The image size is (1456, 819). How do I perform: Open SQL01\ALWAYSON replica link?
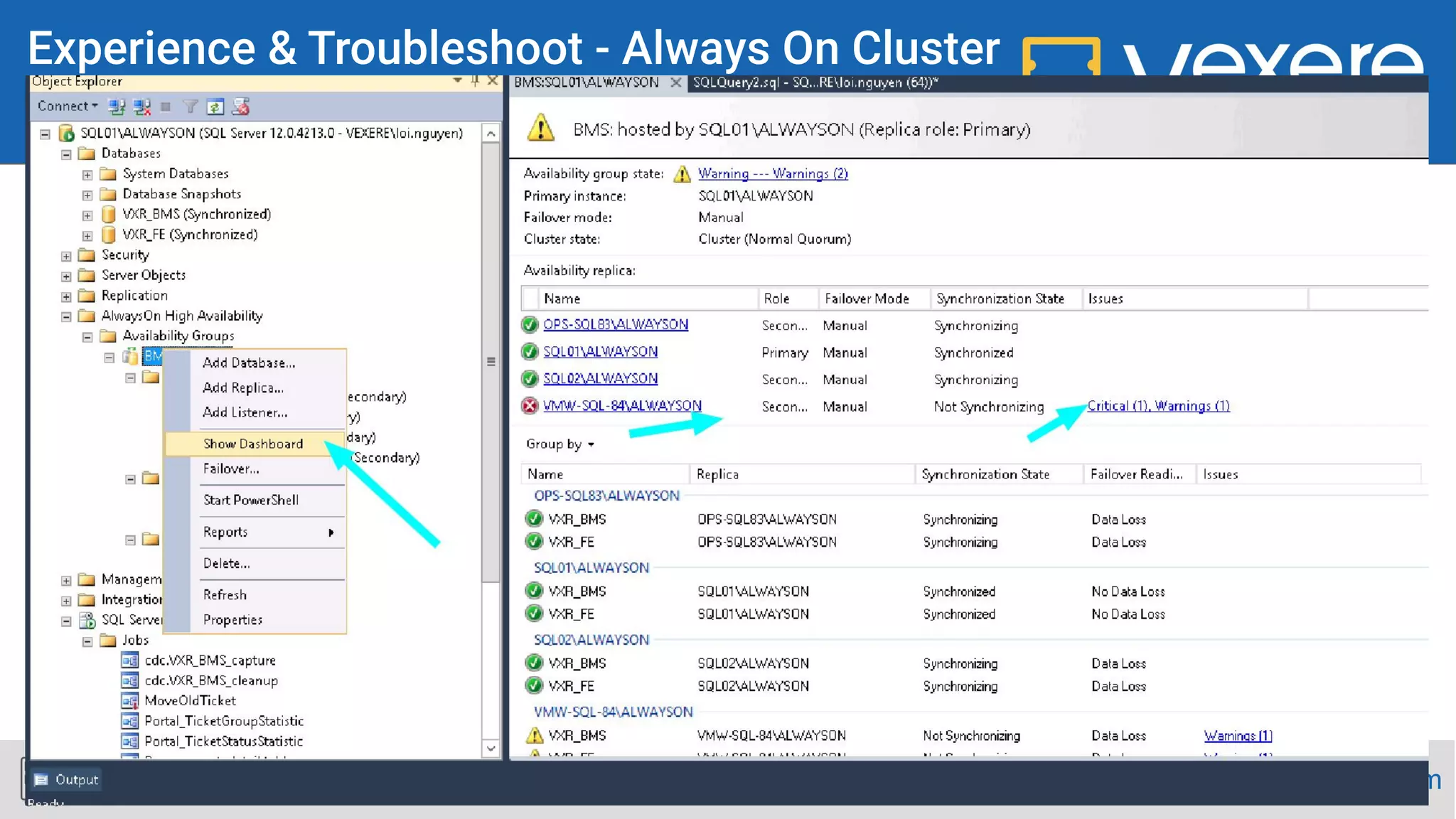(601, 352)
